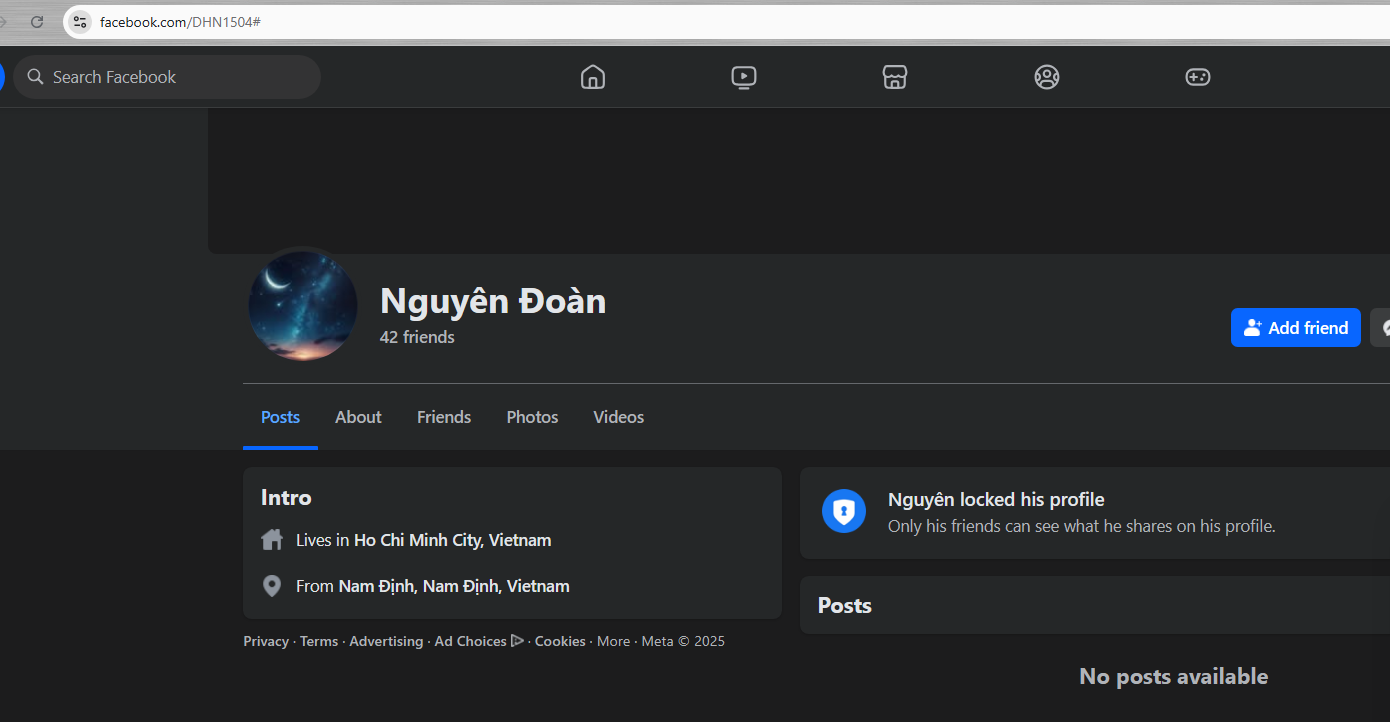This screenshot has height=722, width=1390.
Task: Click the browser reload icon
Action: 37,21
